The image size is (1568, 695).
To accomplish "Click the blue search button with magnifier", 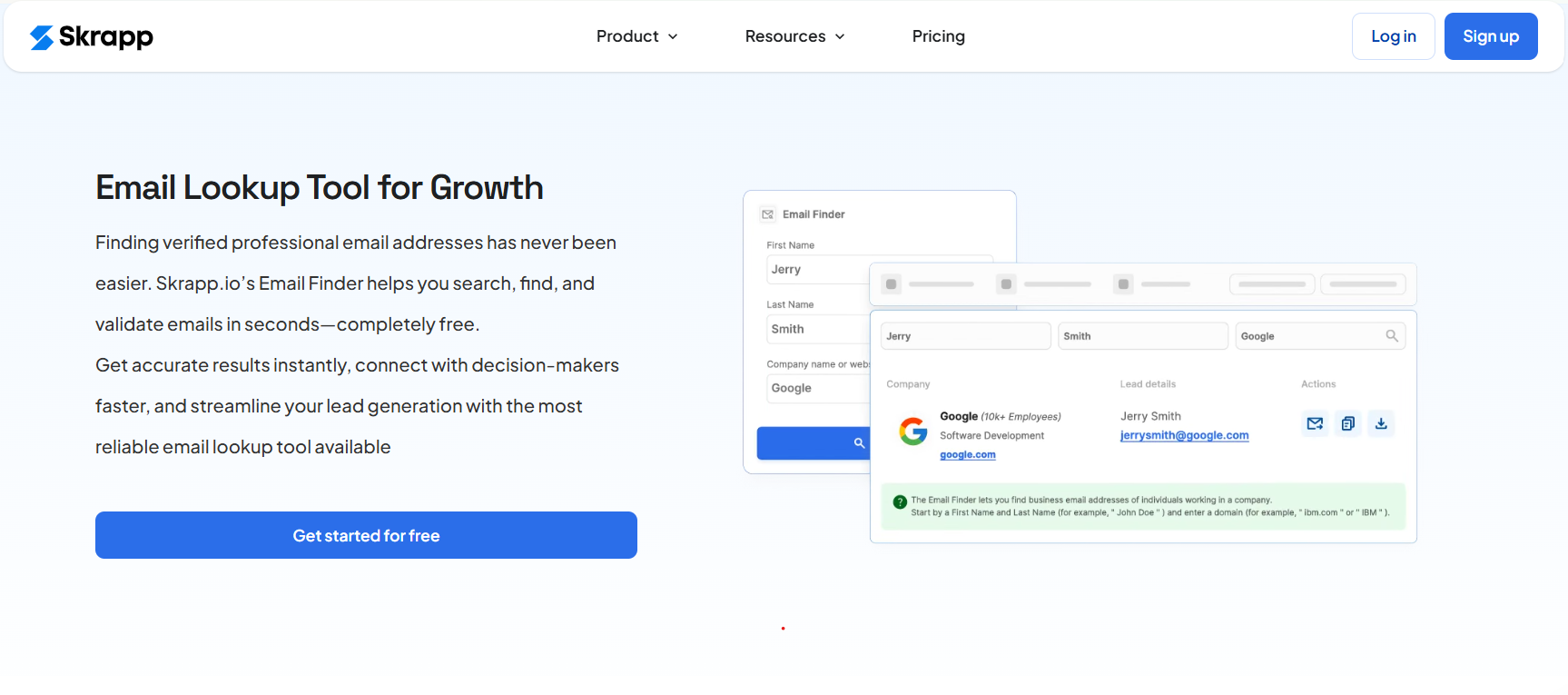I will 814,443.
